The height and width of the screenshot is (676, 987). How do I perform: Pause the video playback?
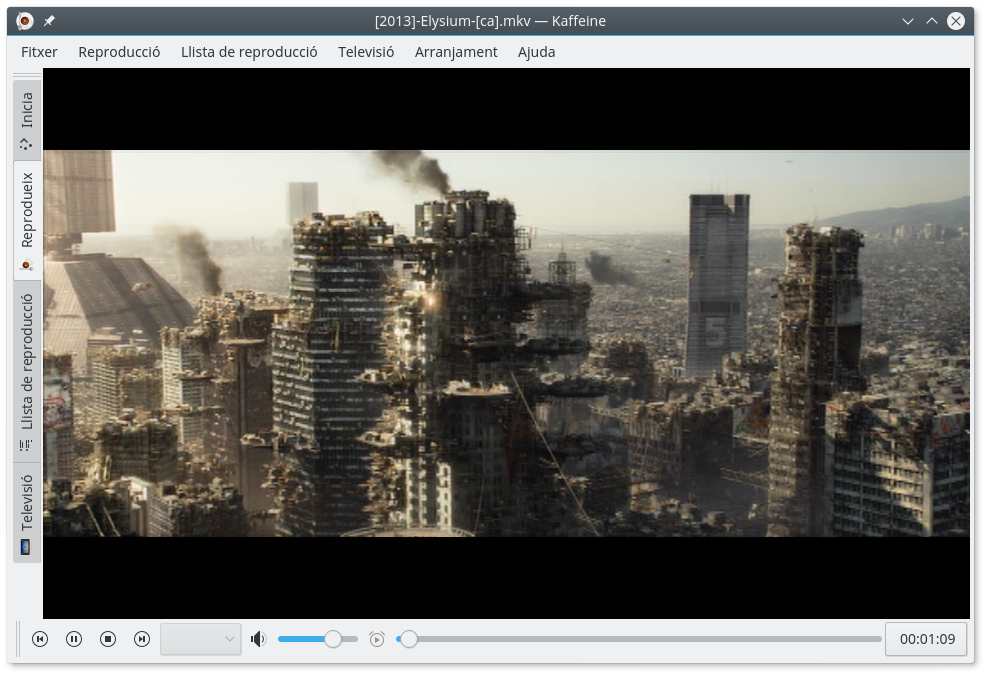click(74, 639)
